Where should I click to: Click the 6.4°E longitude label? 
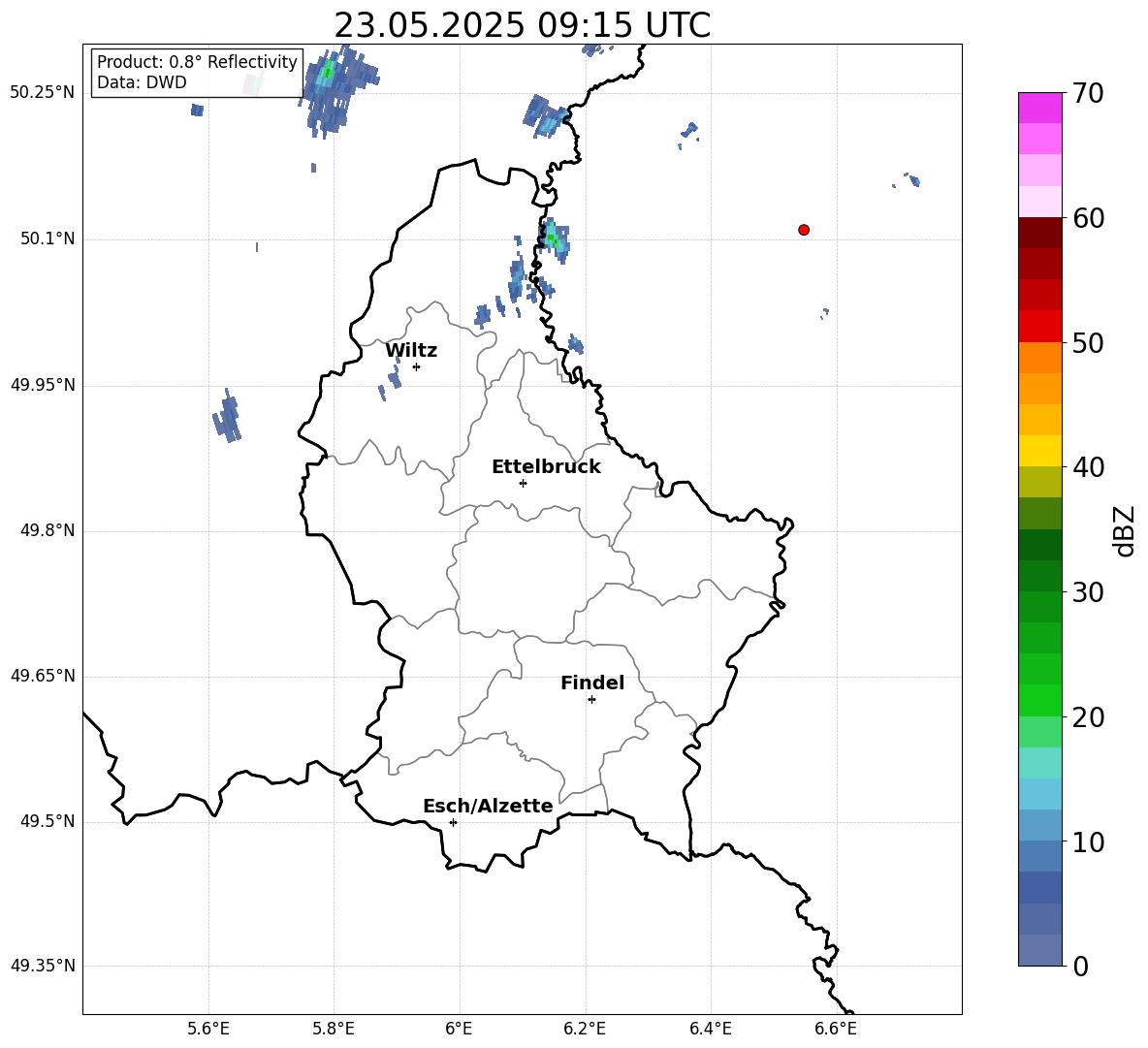(710, 1029)
